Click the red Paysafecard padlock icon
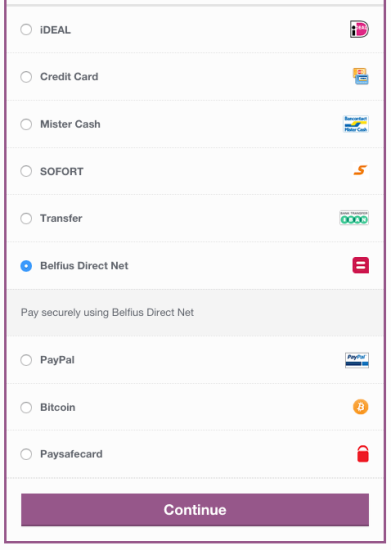 (363, 454)
